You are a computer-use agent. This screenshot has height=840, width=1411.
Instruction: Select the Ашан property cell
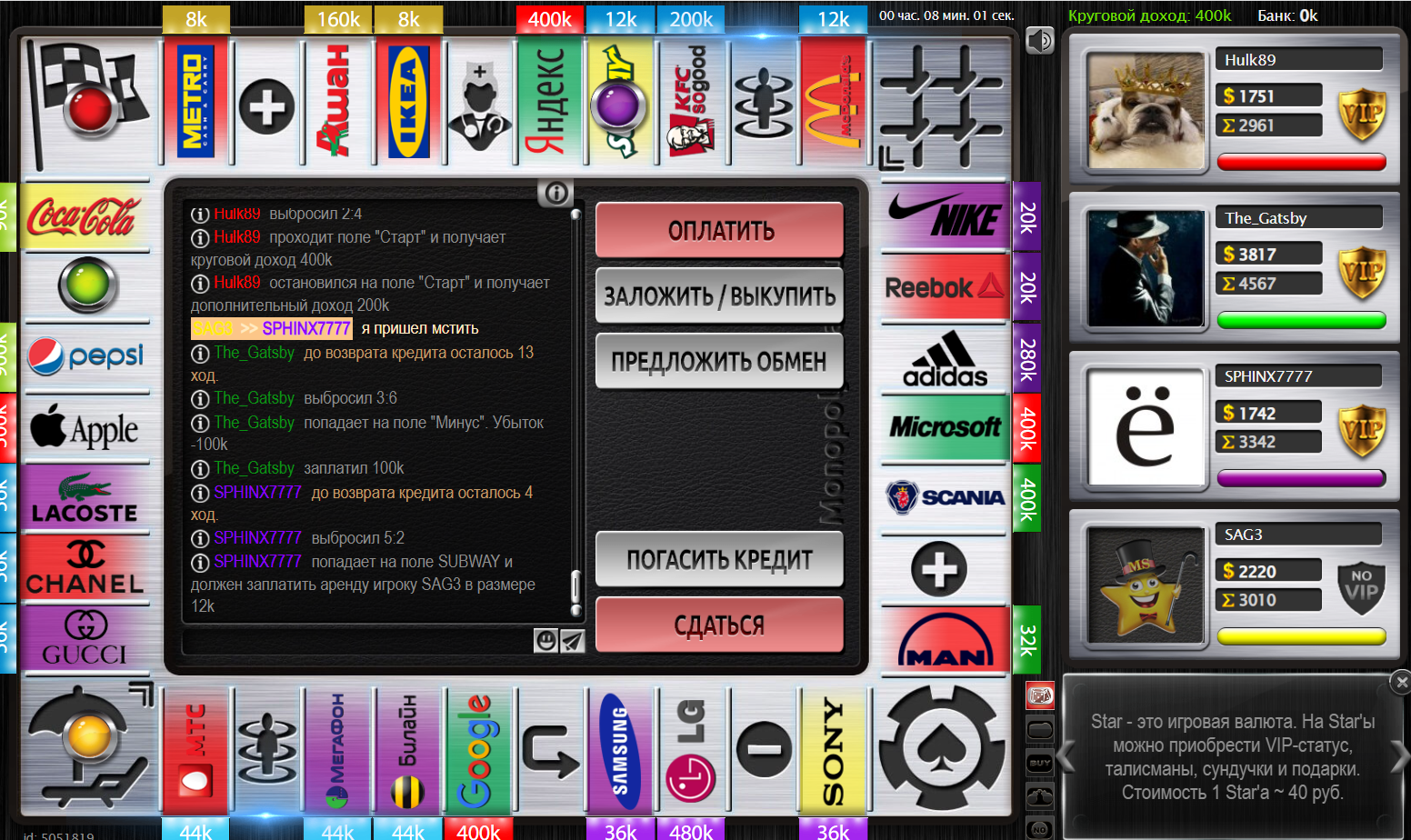coord(337,102)
